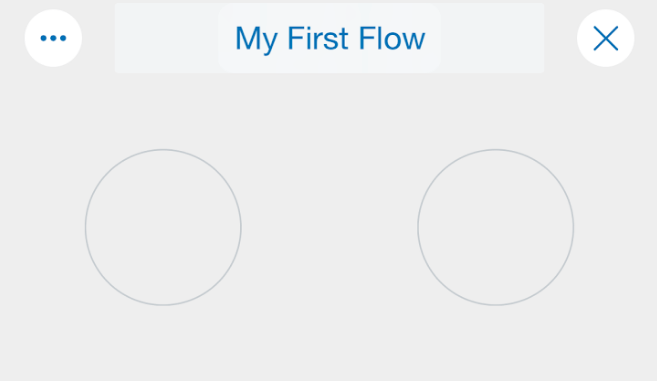This screenshot has width=657, height=381.
Task: Select the right empty circle placeholder
Action: pyautogui.click(x=495, y=227)
